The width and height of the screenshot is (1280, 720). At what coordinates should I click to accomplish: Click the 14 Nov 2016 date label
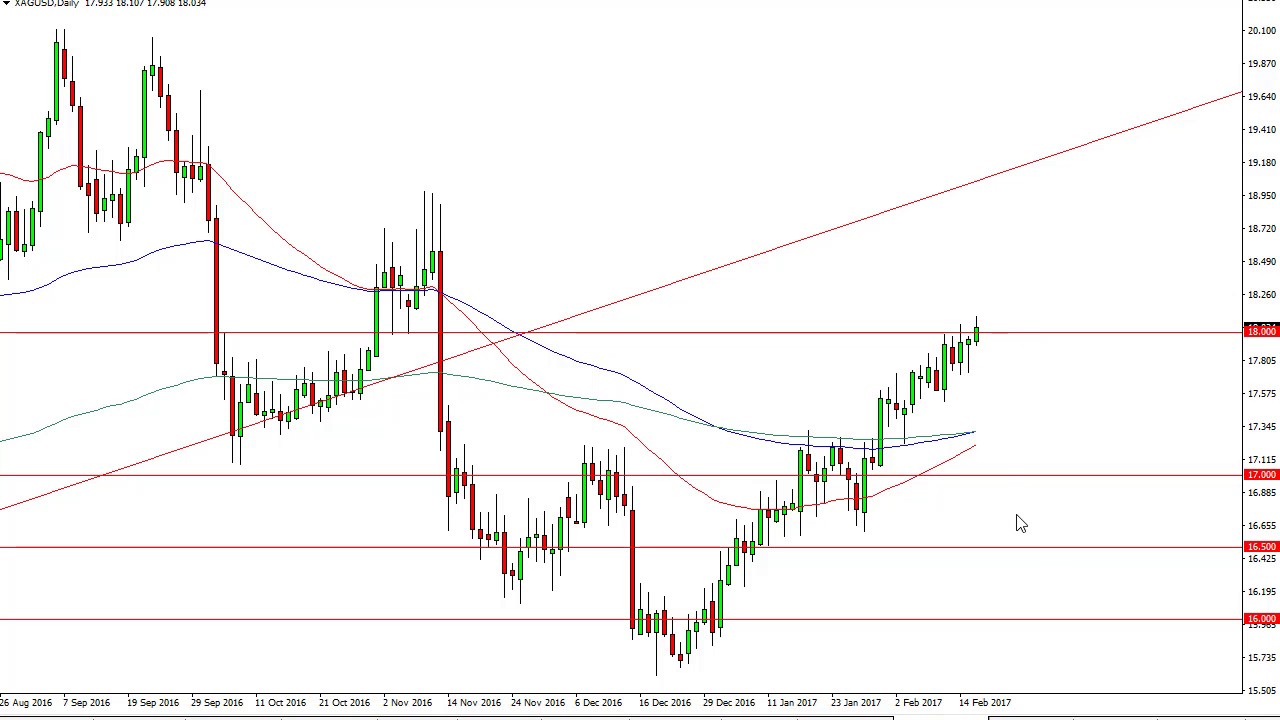coord(473,703)
